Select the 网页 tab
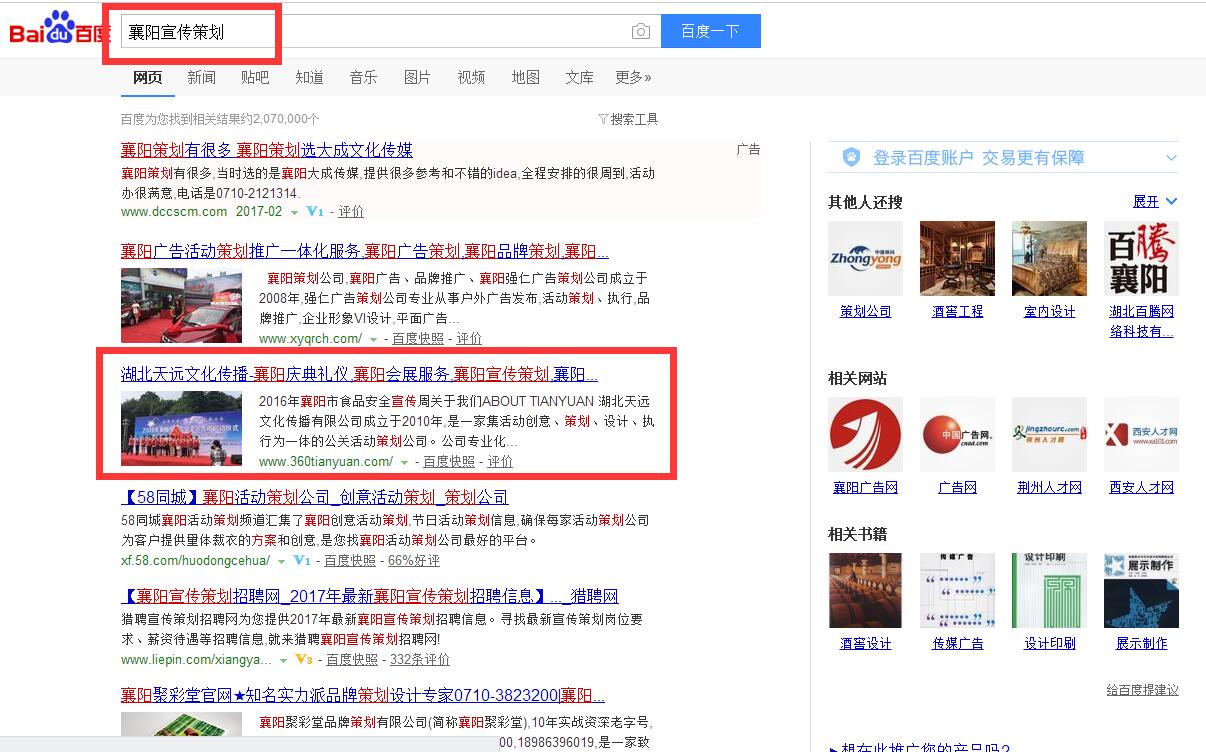 point(147,77)
